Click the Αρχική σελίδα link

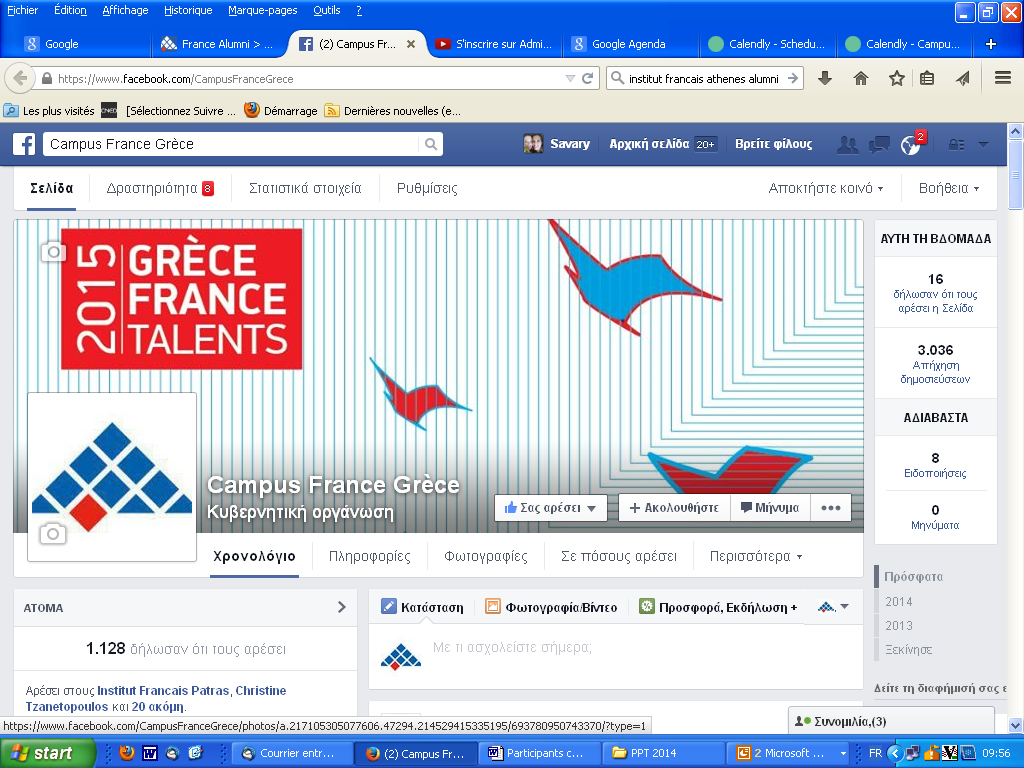(x=649, y=144)
